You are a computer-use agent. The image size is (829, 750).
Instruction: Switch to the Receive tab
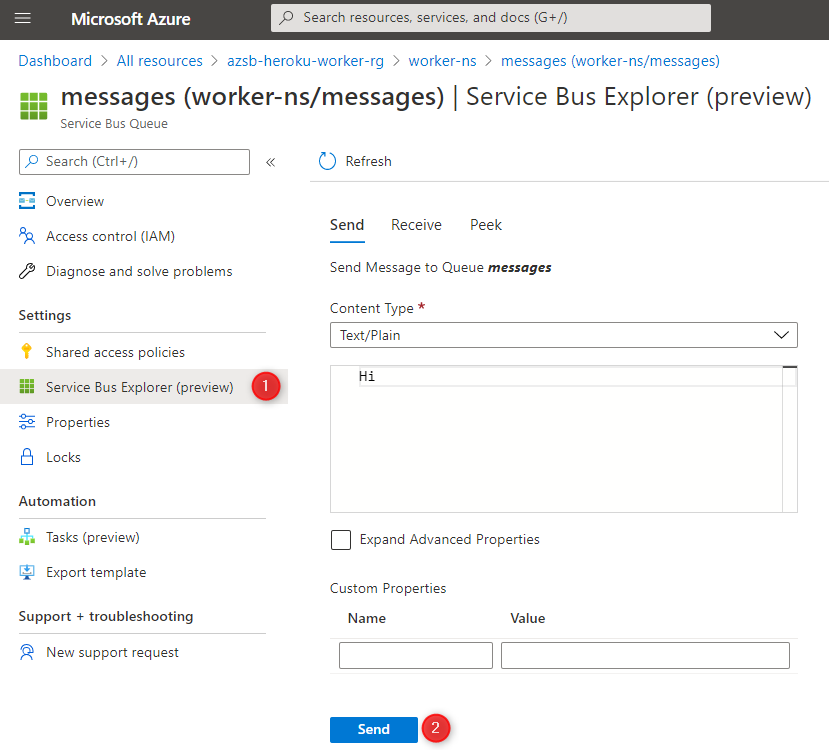416,225
